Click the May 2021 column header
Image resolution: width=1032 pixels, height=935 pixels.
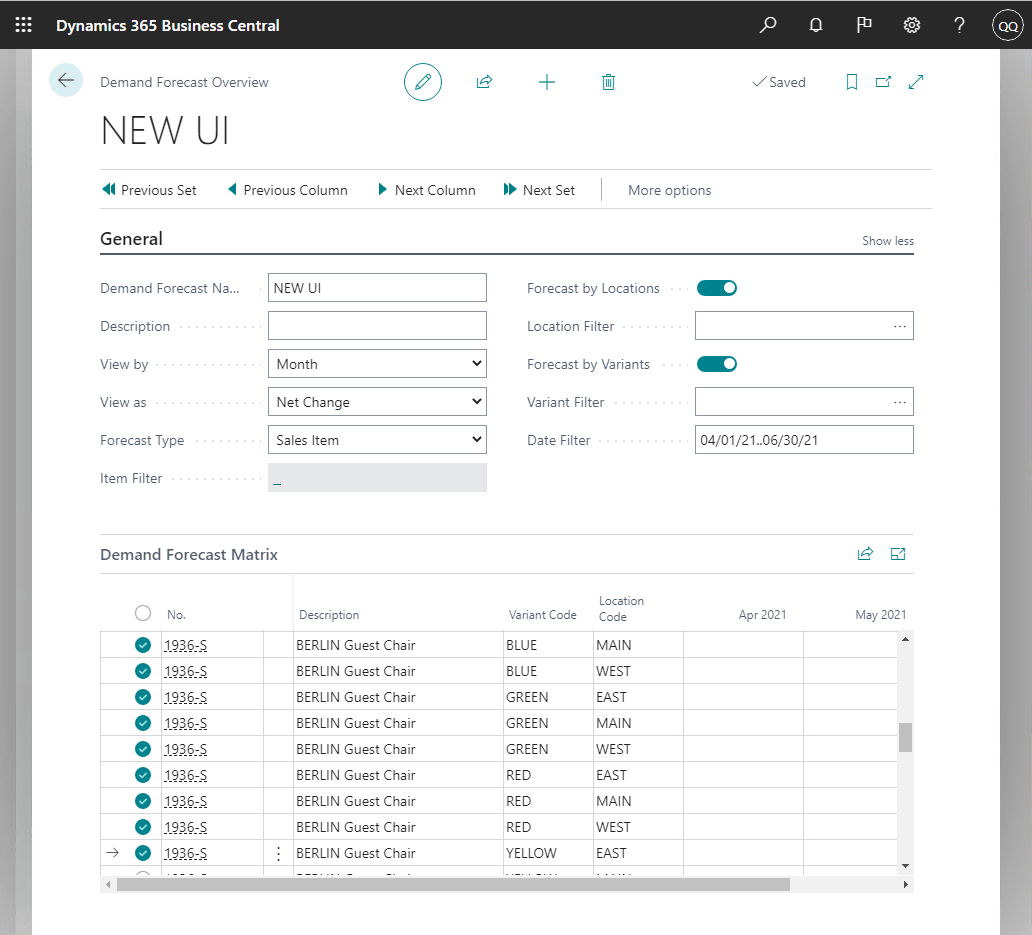(x=881, y=615)
